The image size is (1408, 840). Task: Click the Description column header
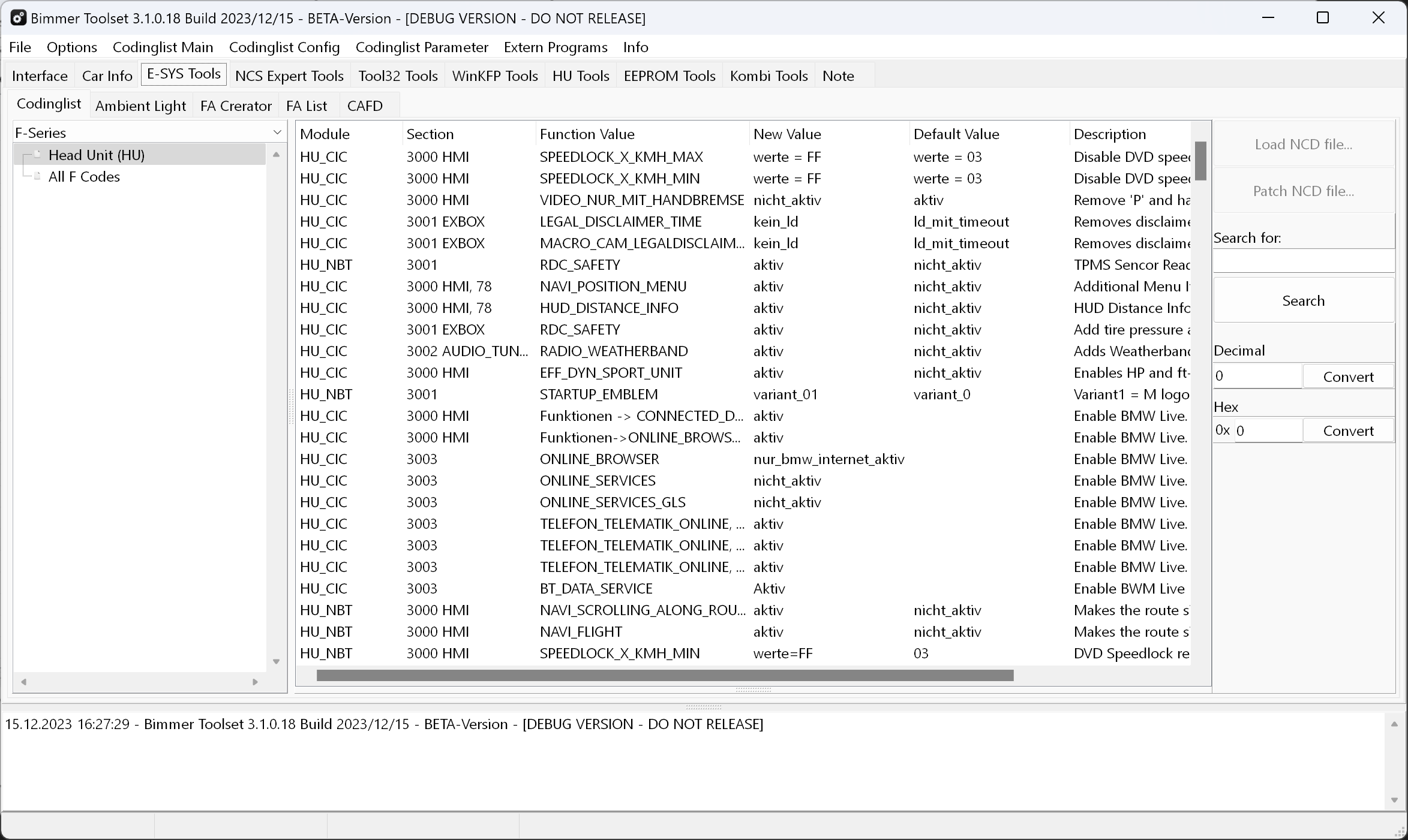tap(1130, 134)
